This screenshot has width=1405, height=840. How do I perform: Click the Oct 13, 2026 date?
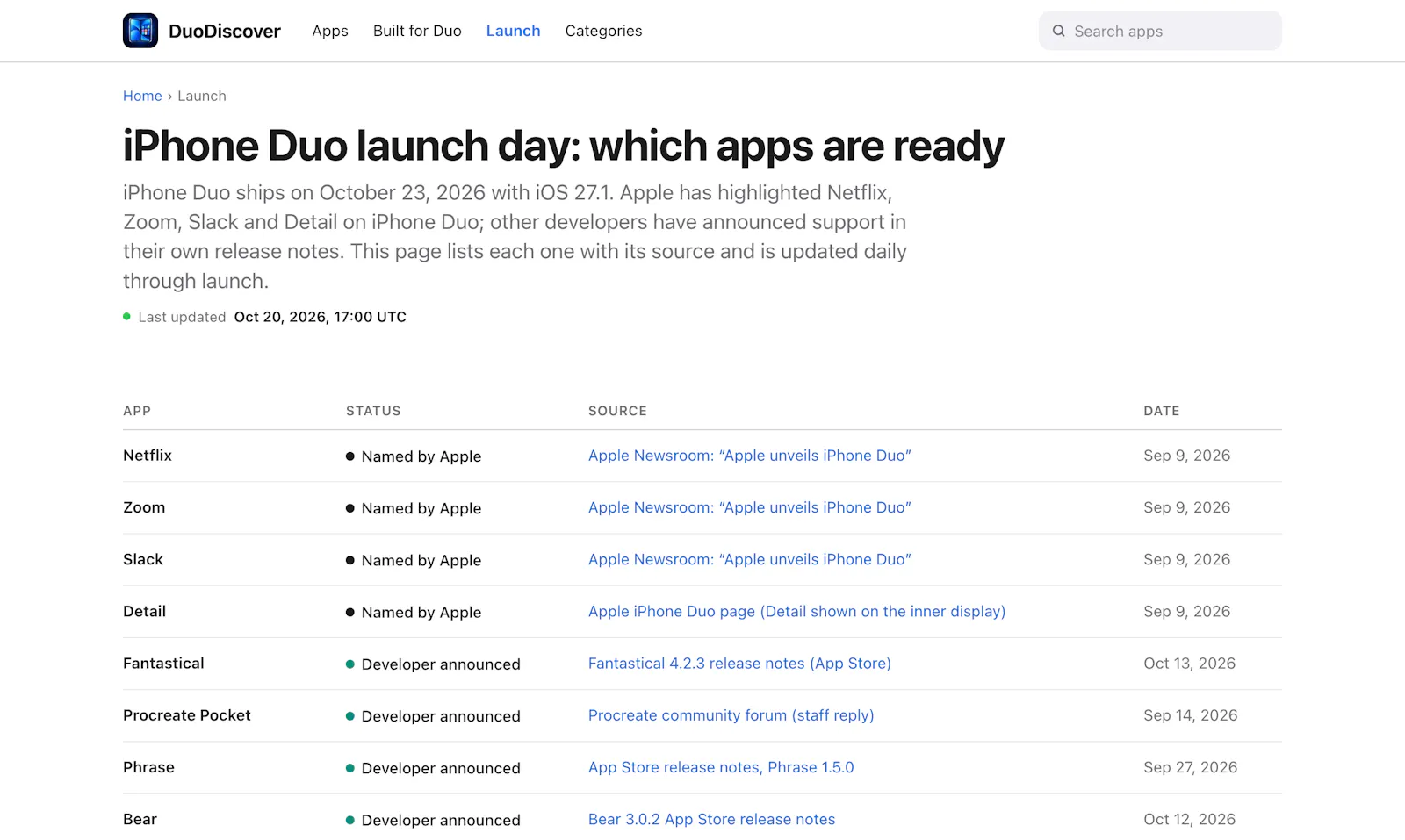[1190, 664]
